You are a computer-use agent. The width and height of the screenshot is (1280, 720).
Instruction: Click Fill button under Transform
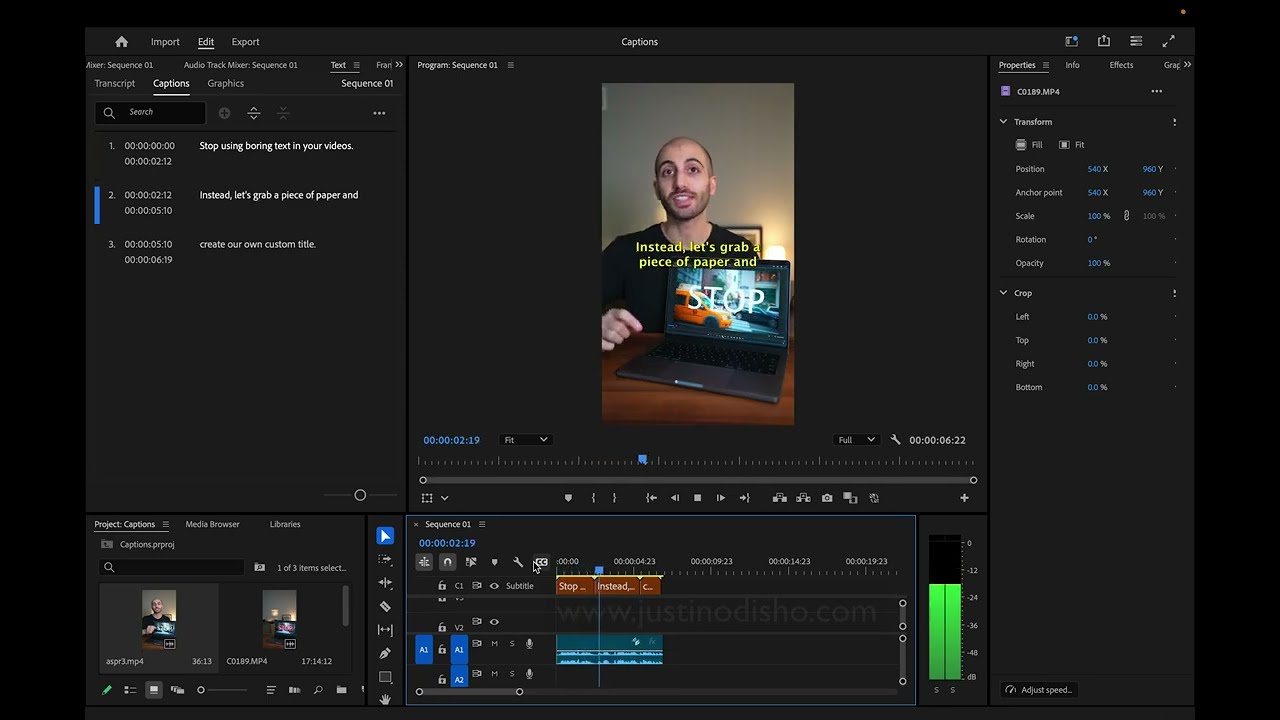[x=1029, y=145]
